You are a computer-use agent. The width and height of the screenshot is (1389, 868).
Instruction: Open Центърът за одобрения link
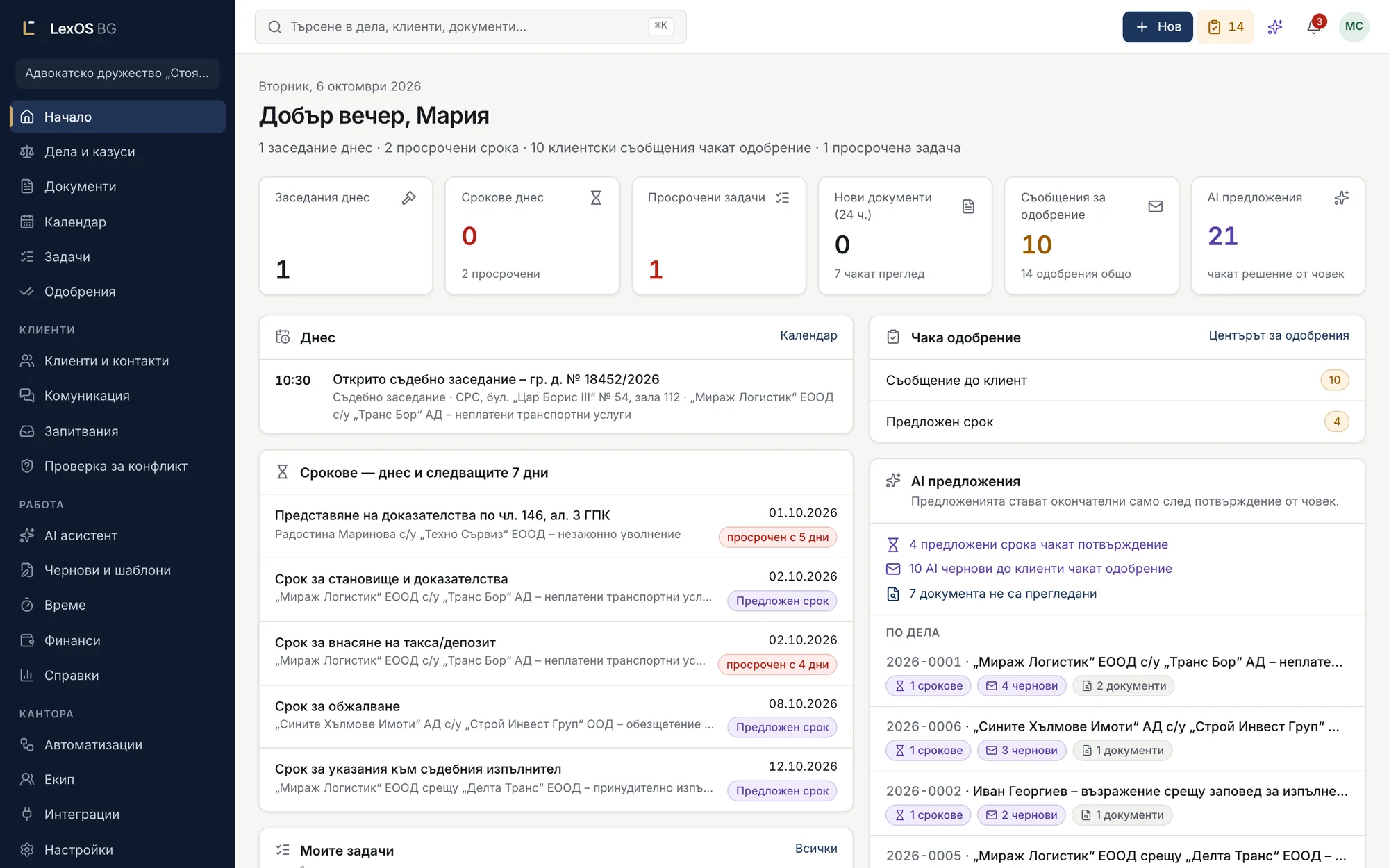pos(1279,335)
